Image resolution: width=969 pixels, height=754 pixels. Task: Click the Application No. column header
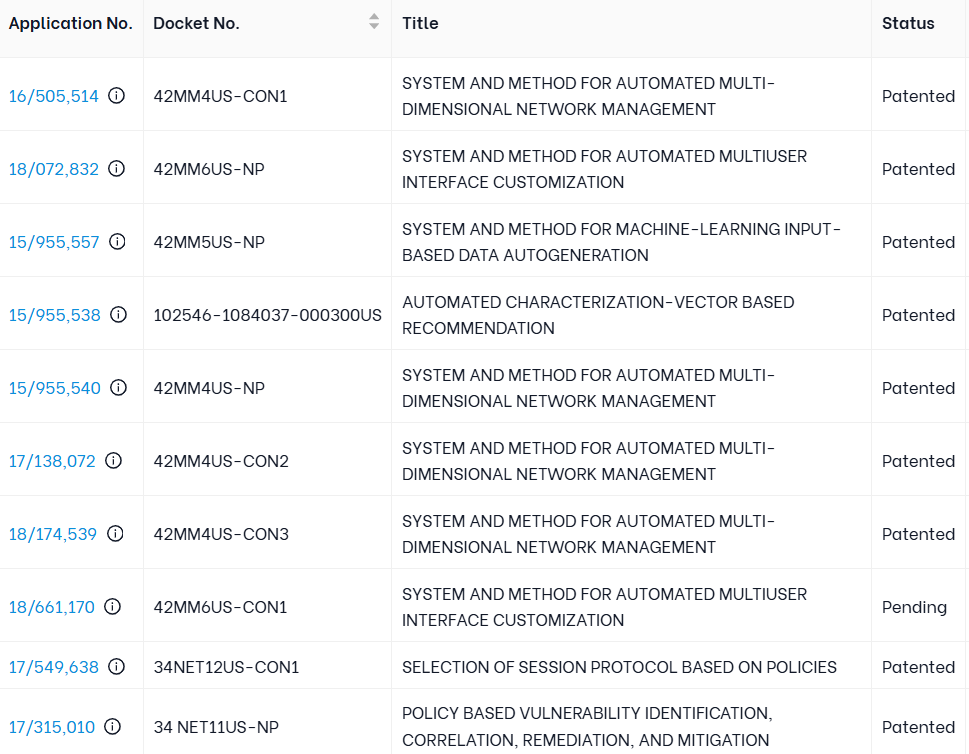click(x=70, y=23)
